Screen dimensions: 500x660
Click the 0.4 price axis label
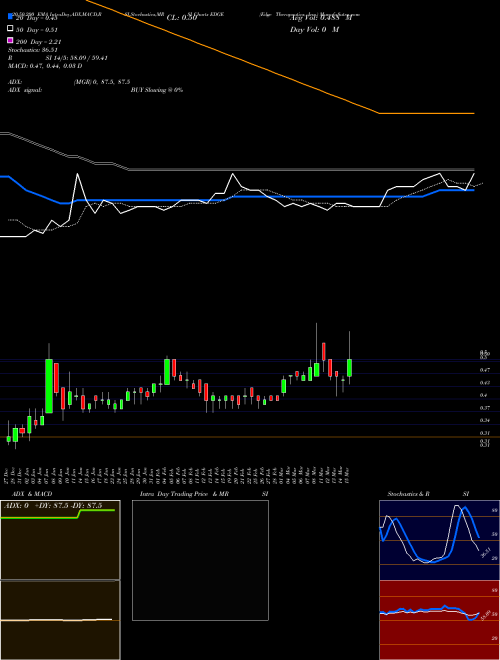pyautogui.click(x=483, y=395)
